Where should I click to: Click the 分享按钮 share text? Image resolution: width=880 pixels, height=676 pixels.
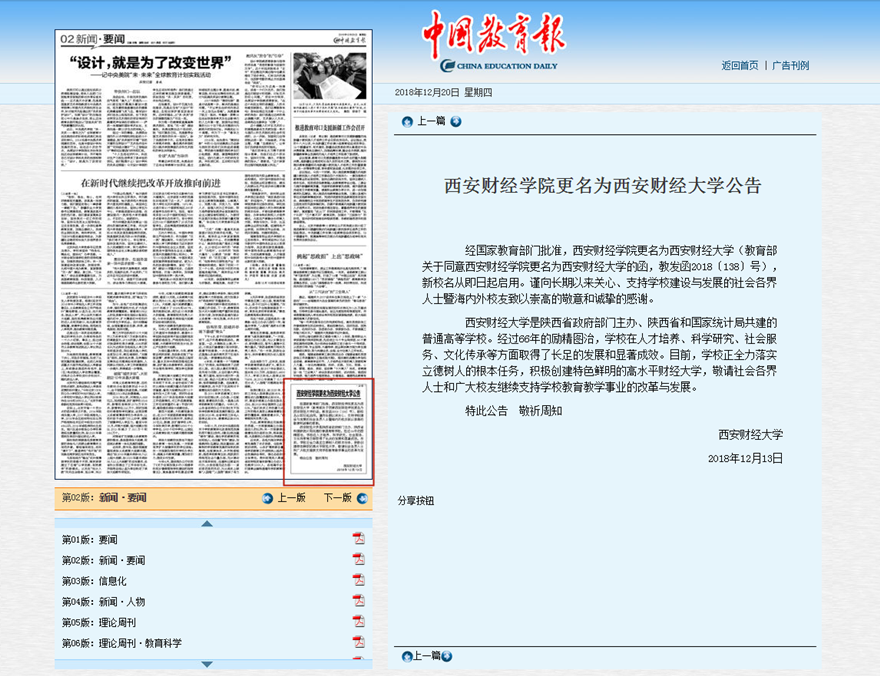pos(416,501)
